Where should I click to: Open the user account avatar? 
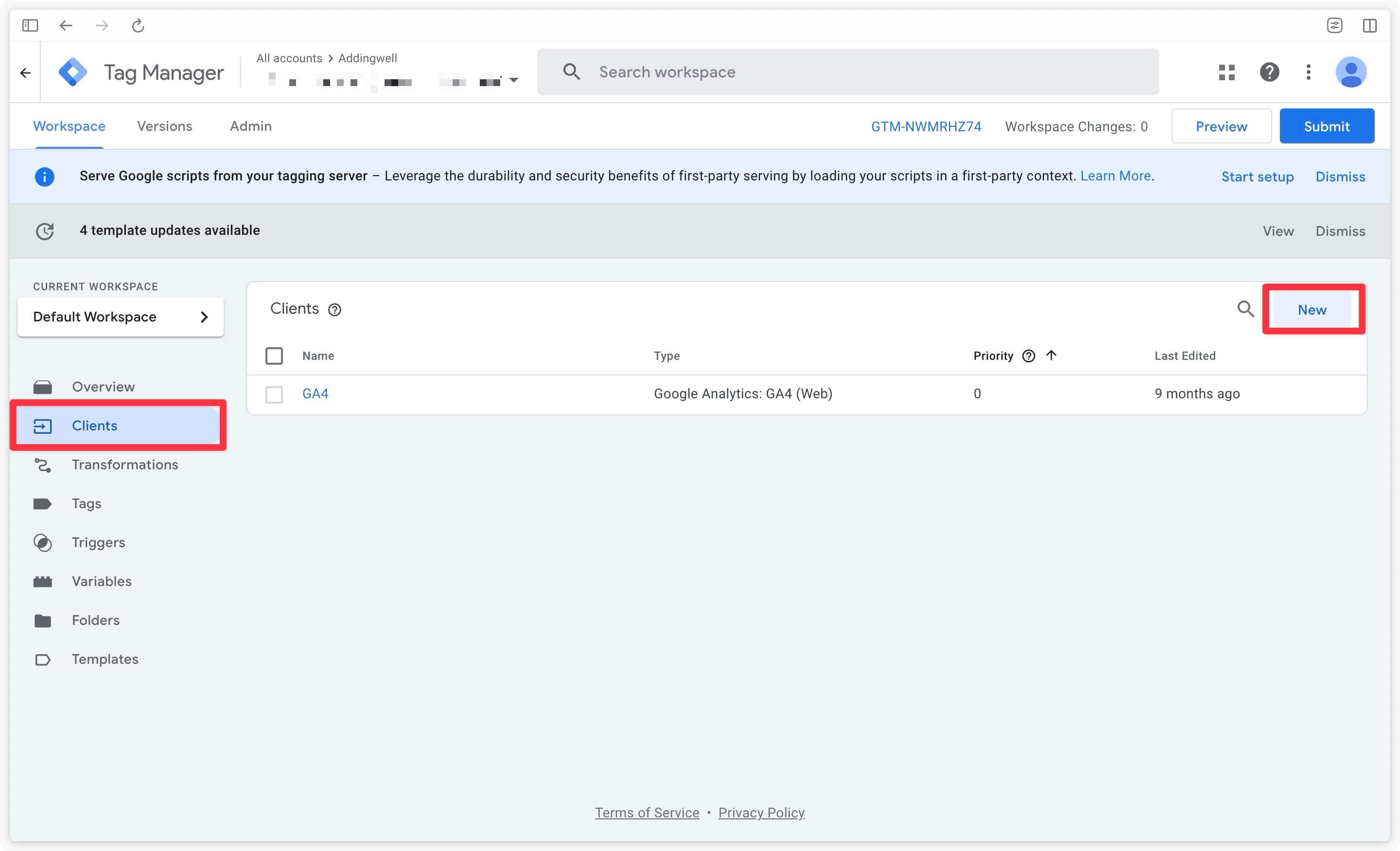tap(1350, 72)
